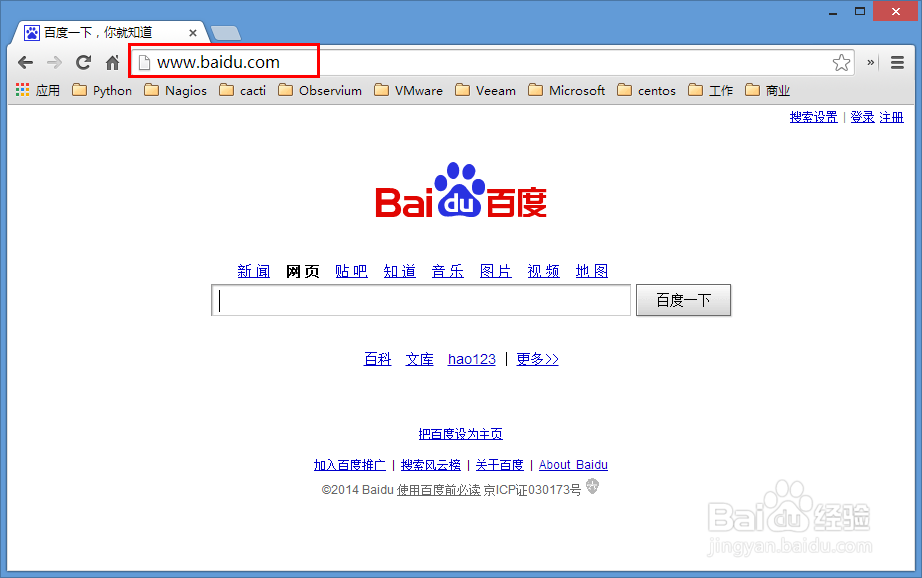The image size is (922, 578).
Task: Close the 百度一下 browser tab
Action: coord(192,33)
